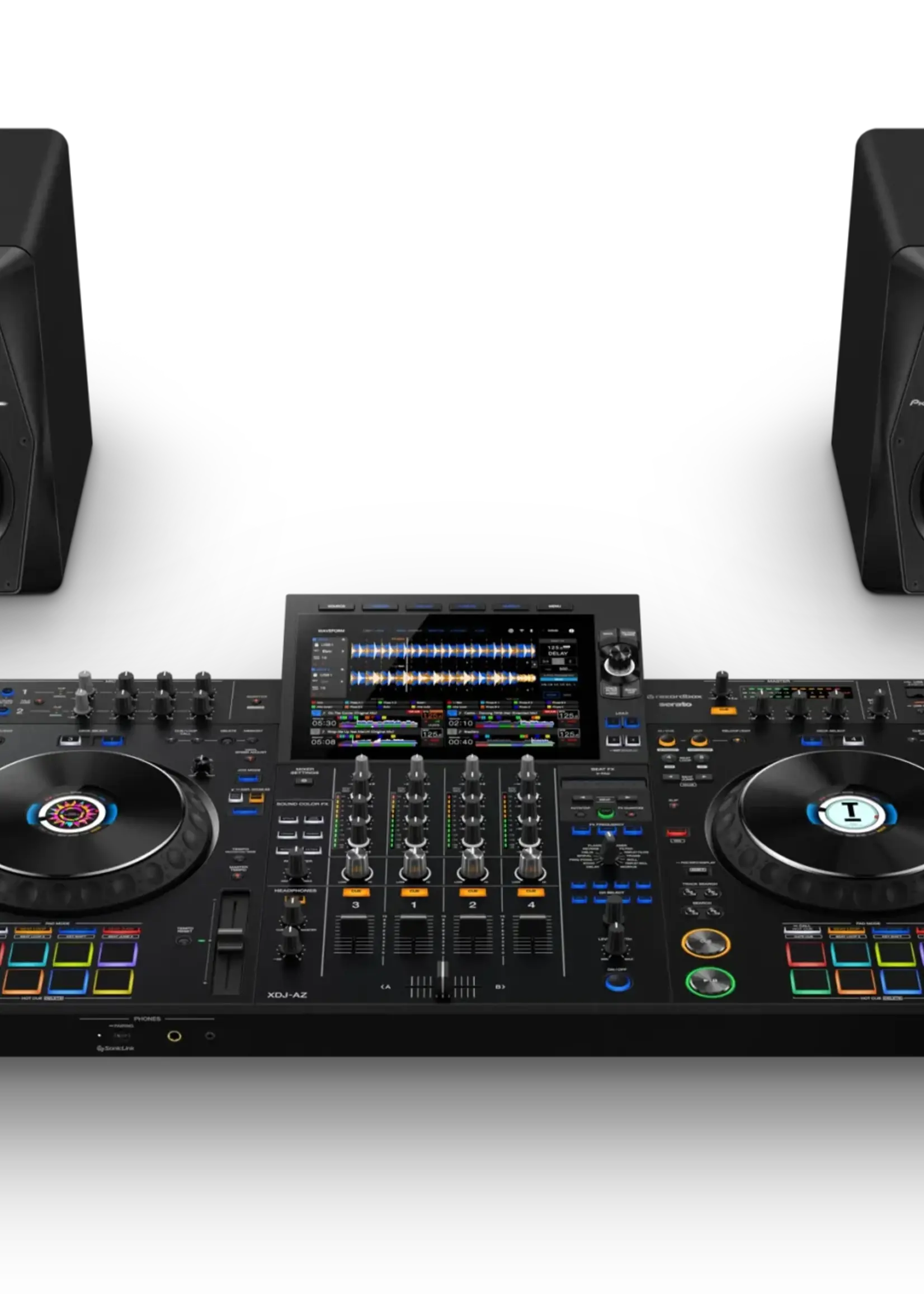Click the silver COLOR knob on channel 4
This screenshot has height=1294, width=924.
pos(530,864)
